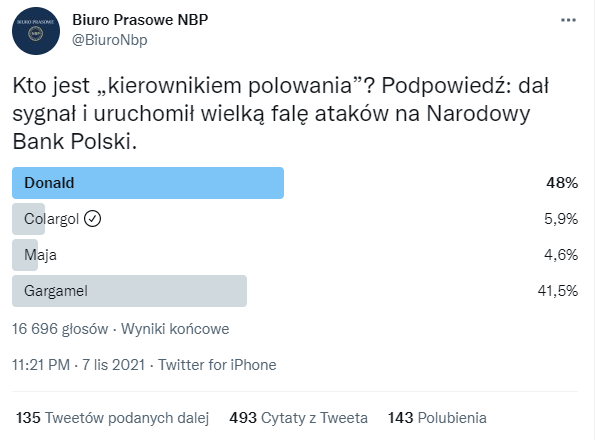Open the @BiuroNbp handle link
This screenshot has height=440, width=599.
tap(110, 40)
